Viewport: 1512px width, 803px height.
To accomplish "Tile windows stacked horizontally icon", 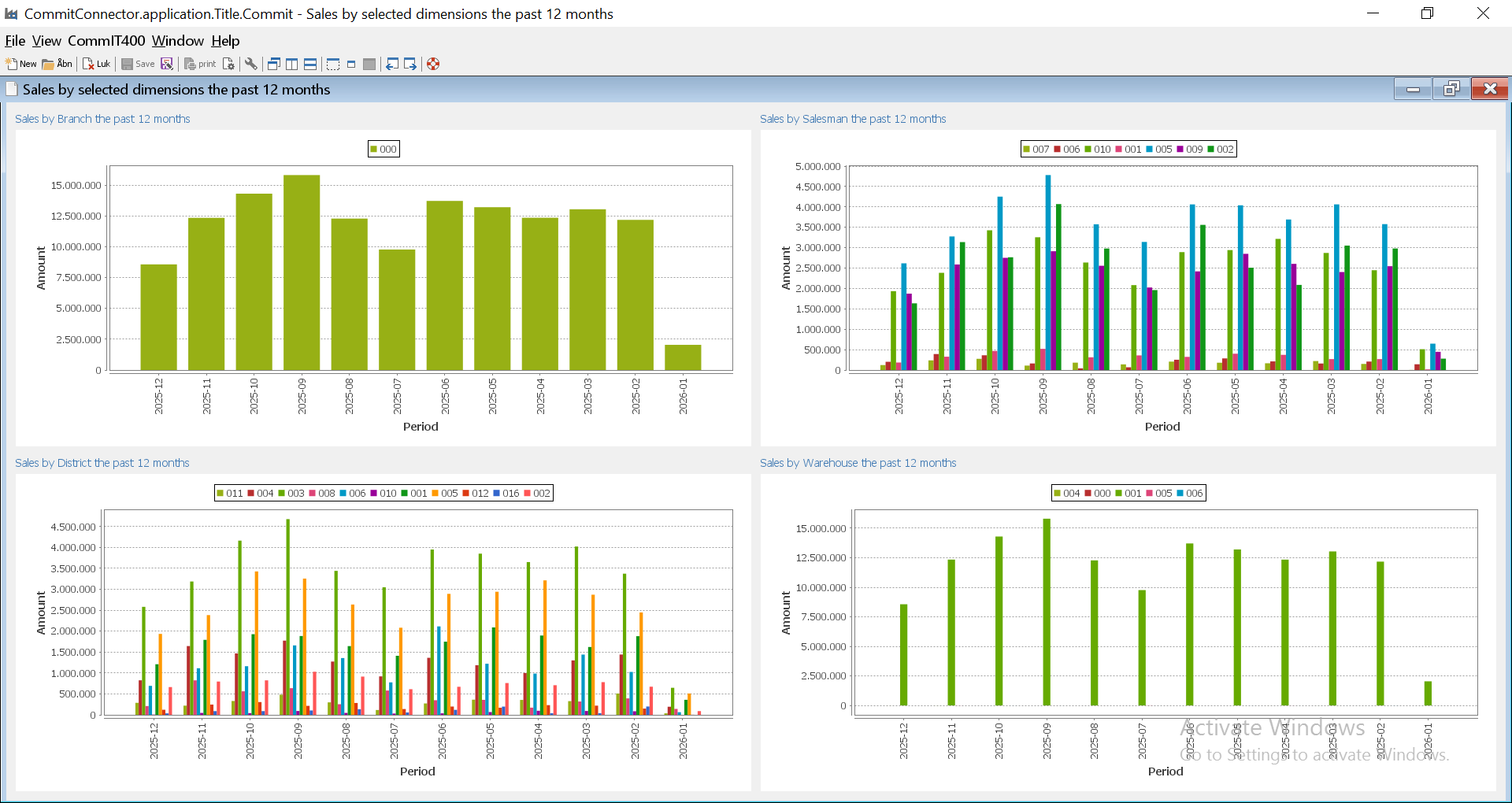I will pos(310,64).
